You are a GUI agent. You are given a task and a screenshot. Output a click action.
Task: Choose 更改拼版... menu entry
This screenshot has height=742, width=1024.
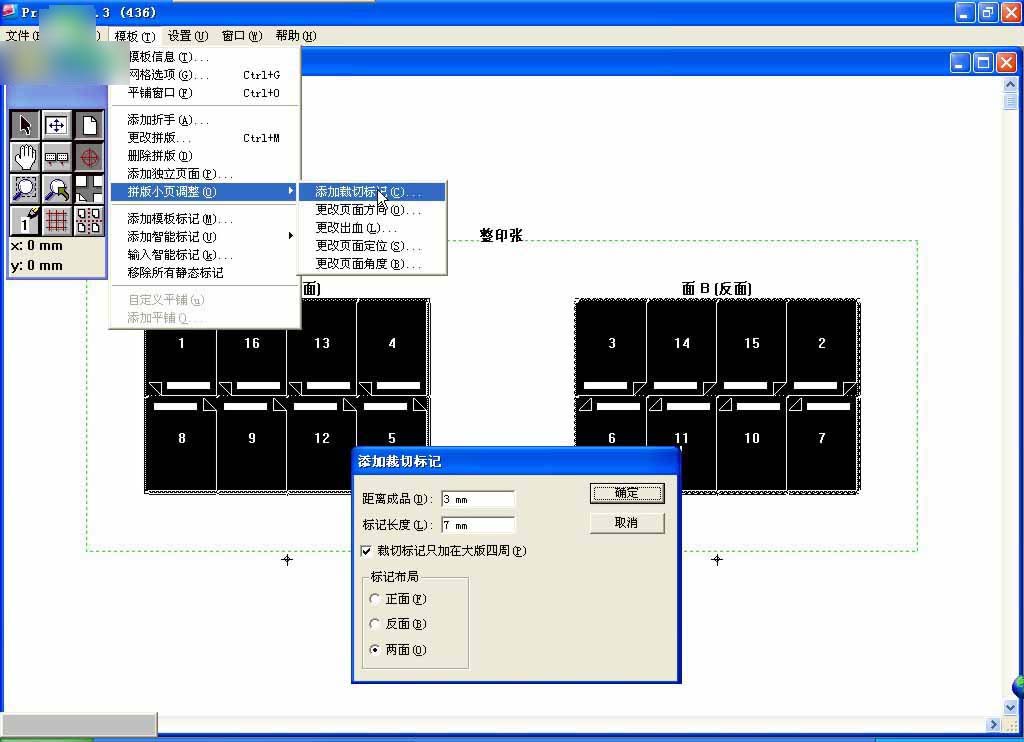(204, 138)
